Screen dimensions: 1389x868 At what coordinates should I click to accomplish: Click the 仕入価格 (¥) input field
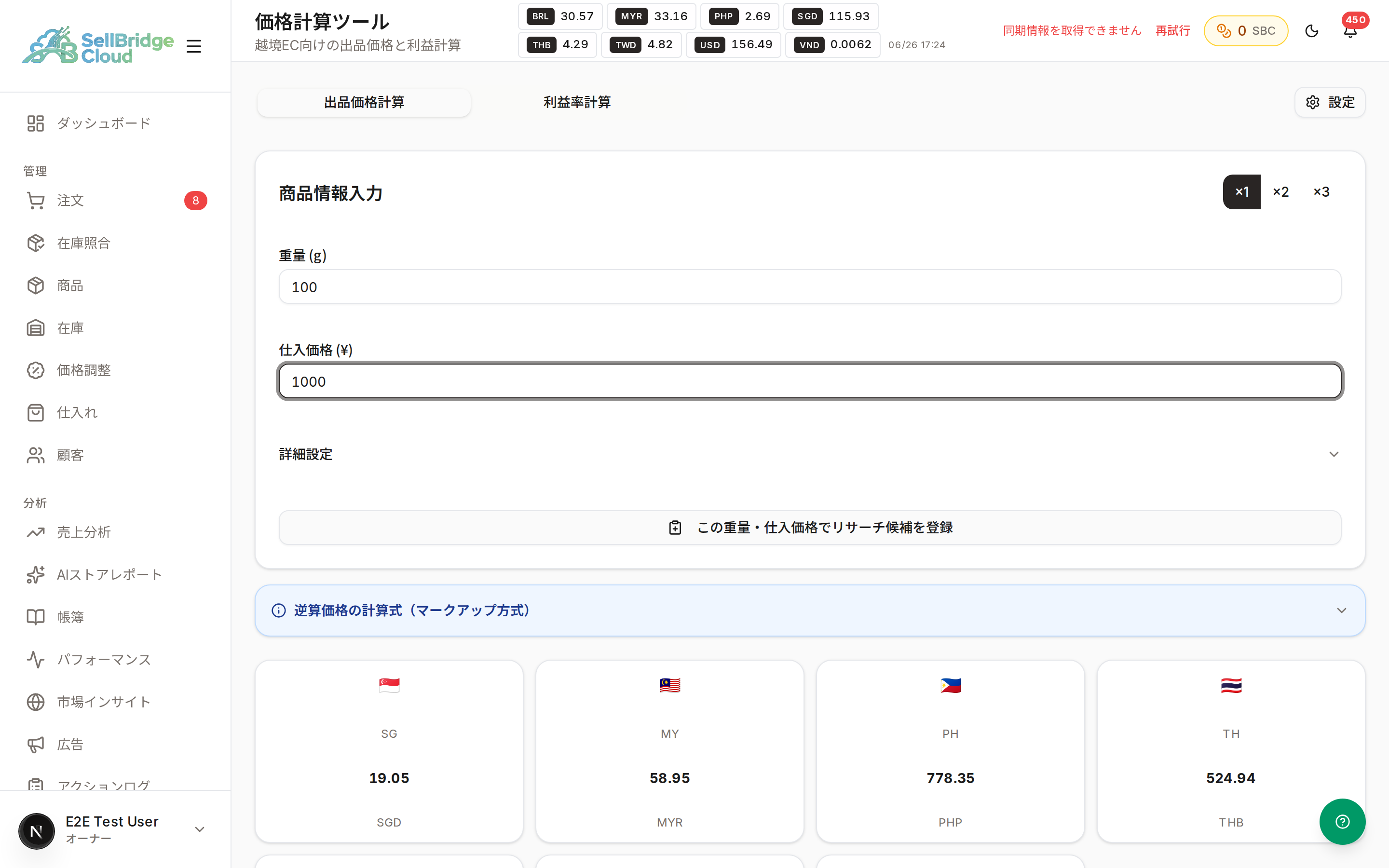pyautogui.click(x=810, y=381)
